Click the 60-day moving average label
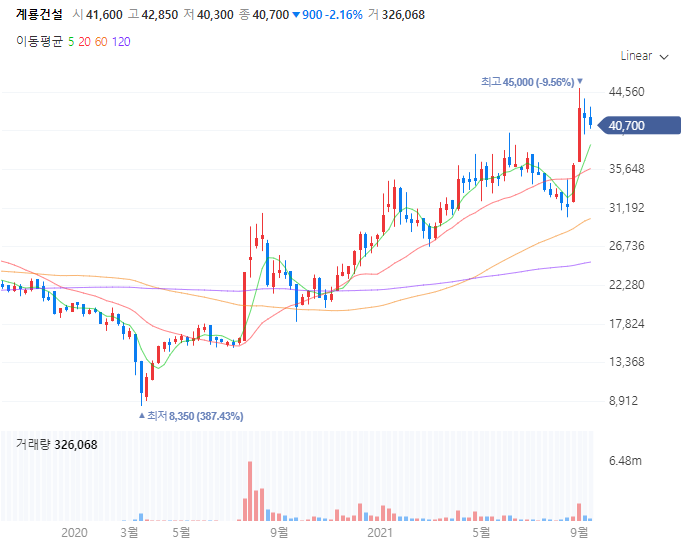Image resolution: width=688 pixels, height=556 pixels. tap(101, 42)
